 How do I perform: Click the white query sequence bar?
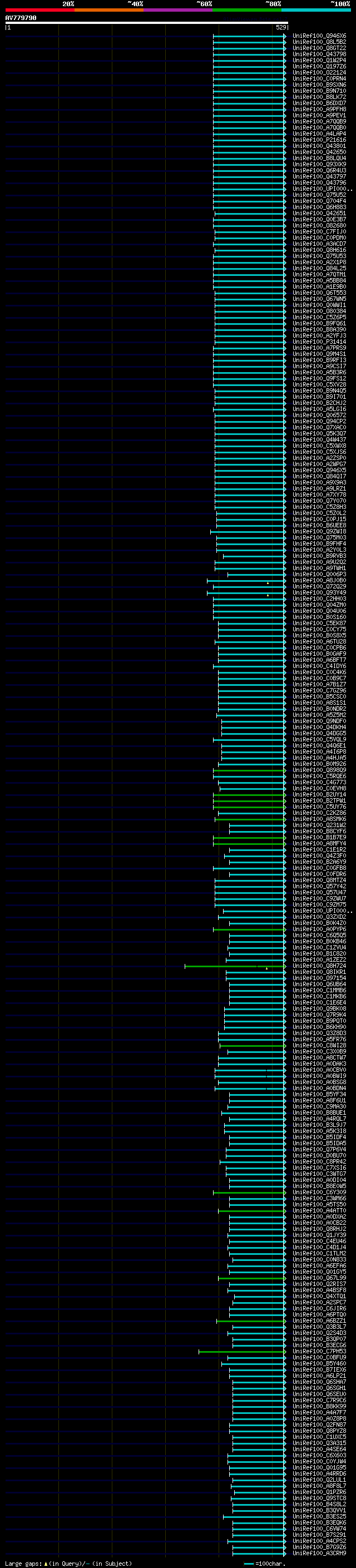tap(147, 23)
